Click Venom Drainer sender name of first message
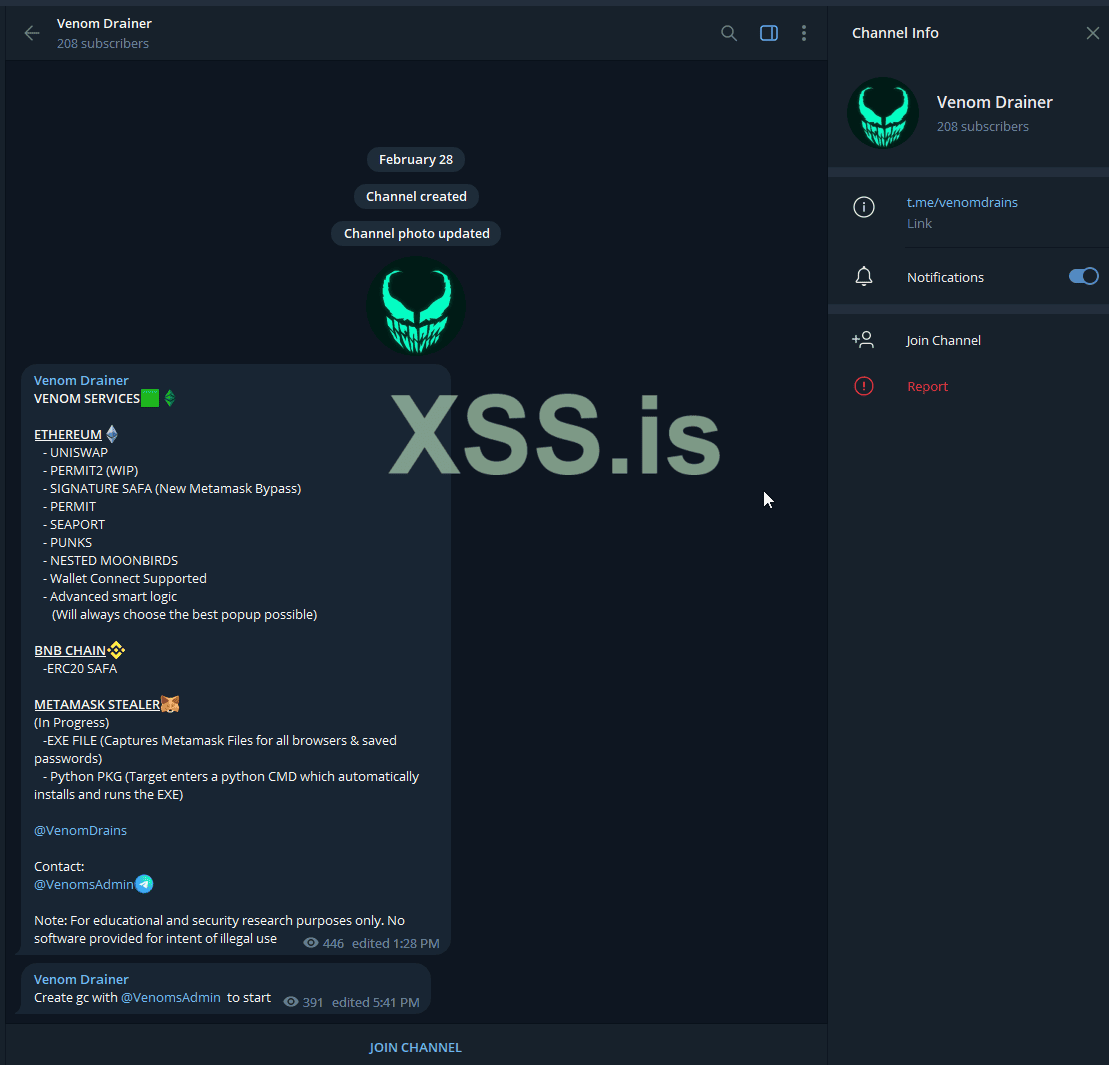1109x1065 pixels. pyautogui.click(x=81, y=380)
